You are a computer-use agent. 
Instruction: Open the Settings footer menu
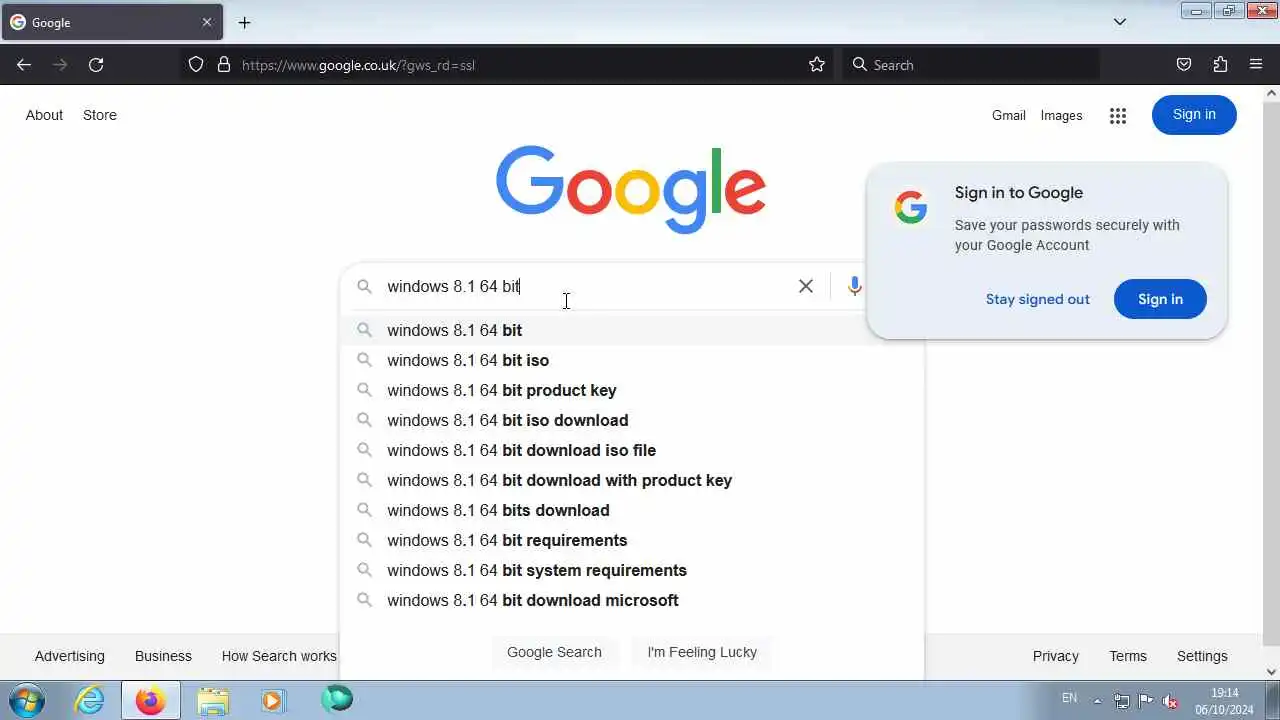(1202, 656)
